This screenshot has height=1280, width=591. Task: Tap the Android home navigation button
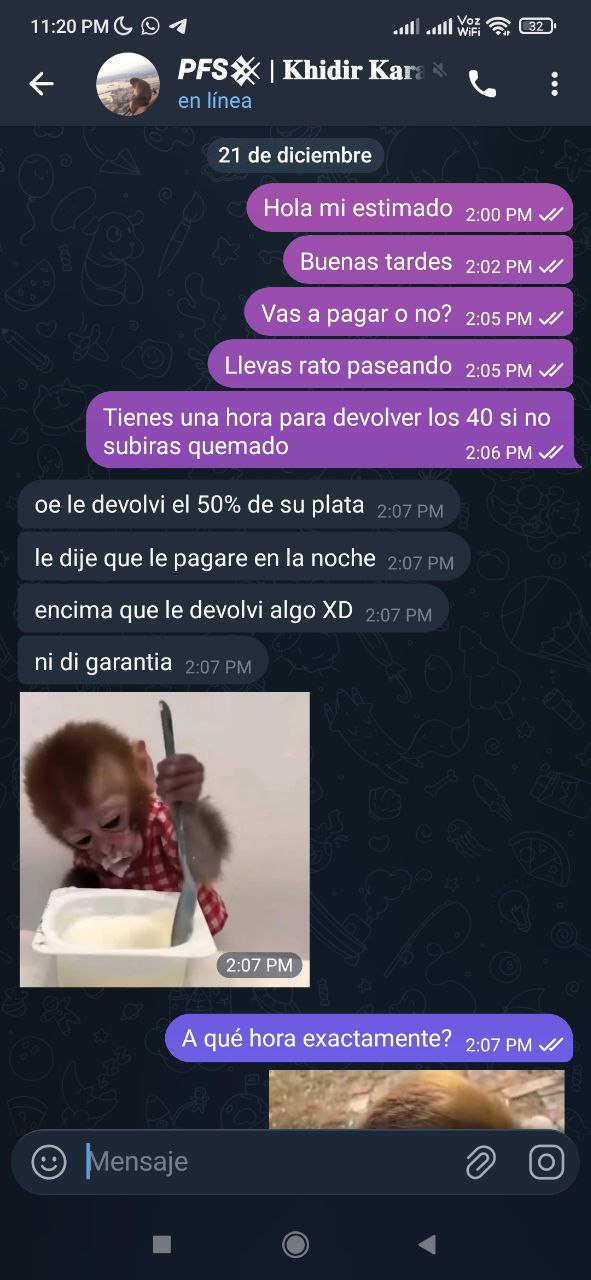tap(295, 1244)
